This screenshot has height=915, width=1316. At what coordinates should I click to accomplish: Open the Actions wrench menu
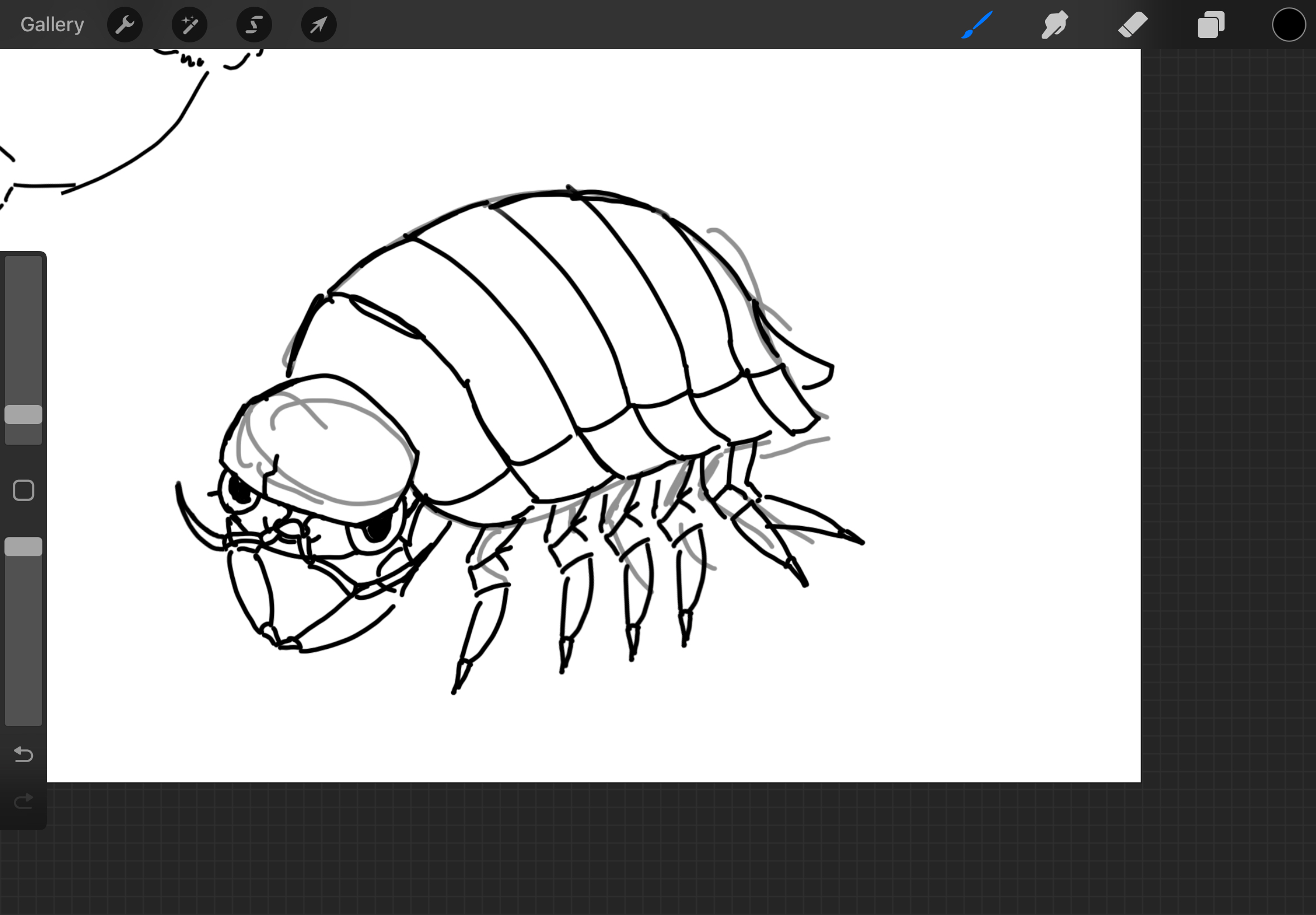point(125,25)
